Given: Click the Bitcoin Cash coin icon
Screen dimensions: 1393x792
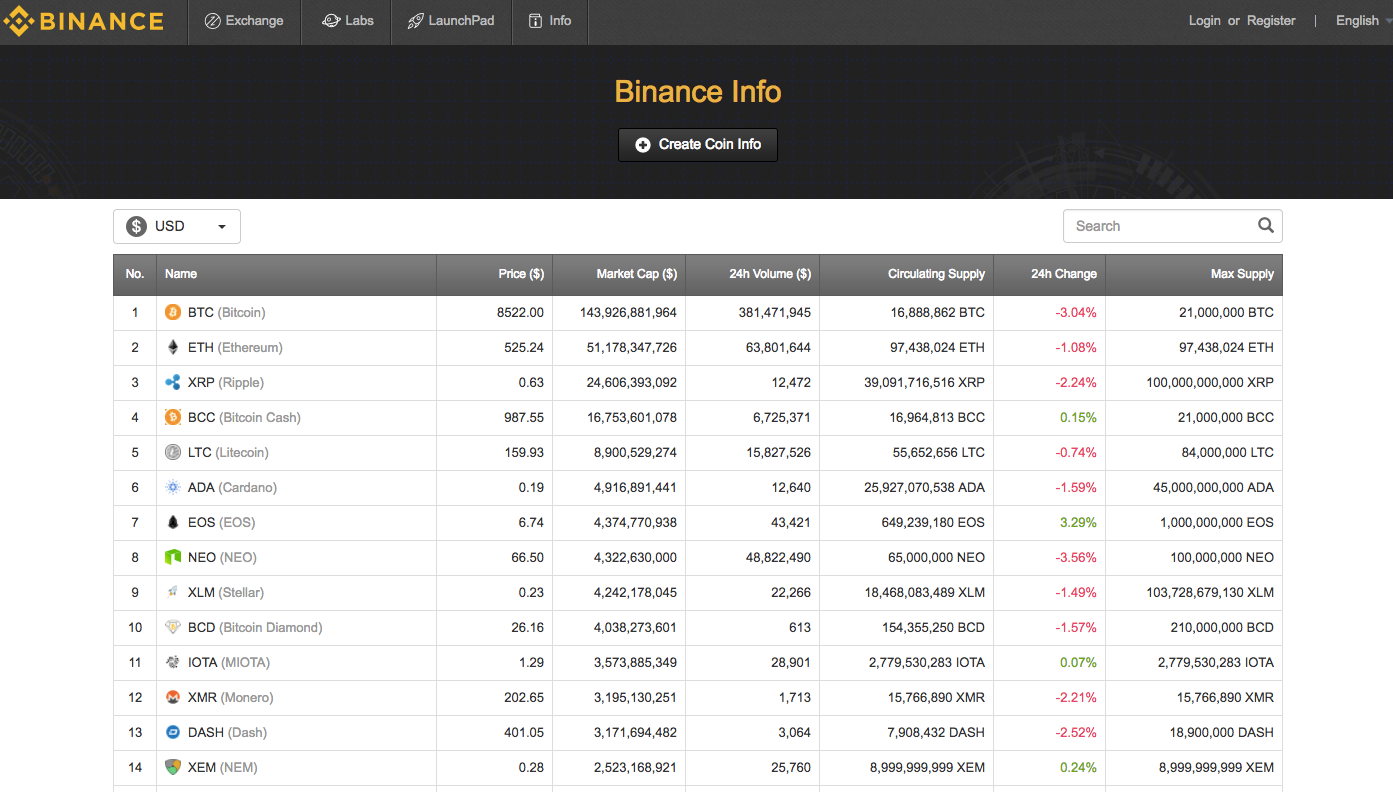Looking at the screenshot, I should coord(173,418).
